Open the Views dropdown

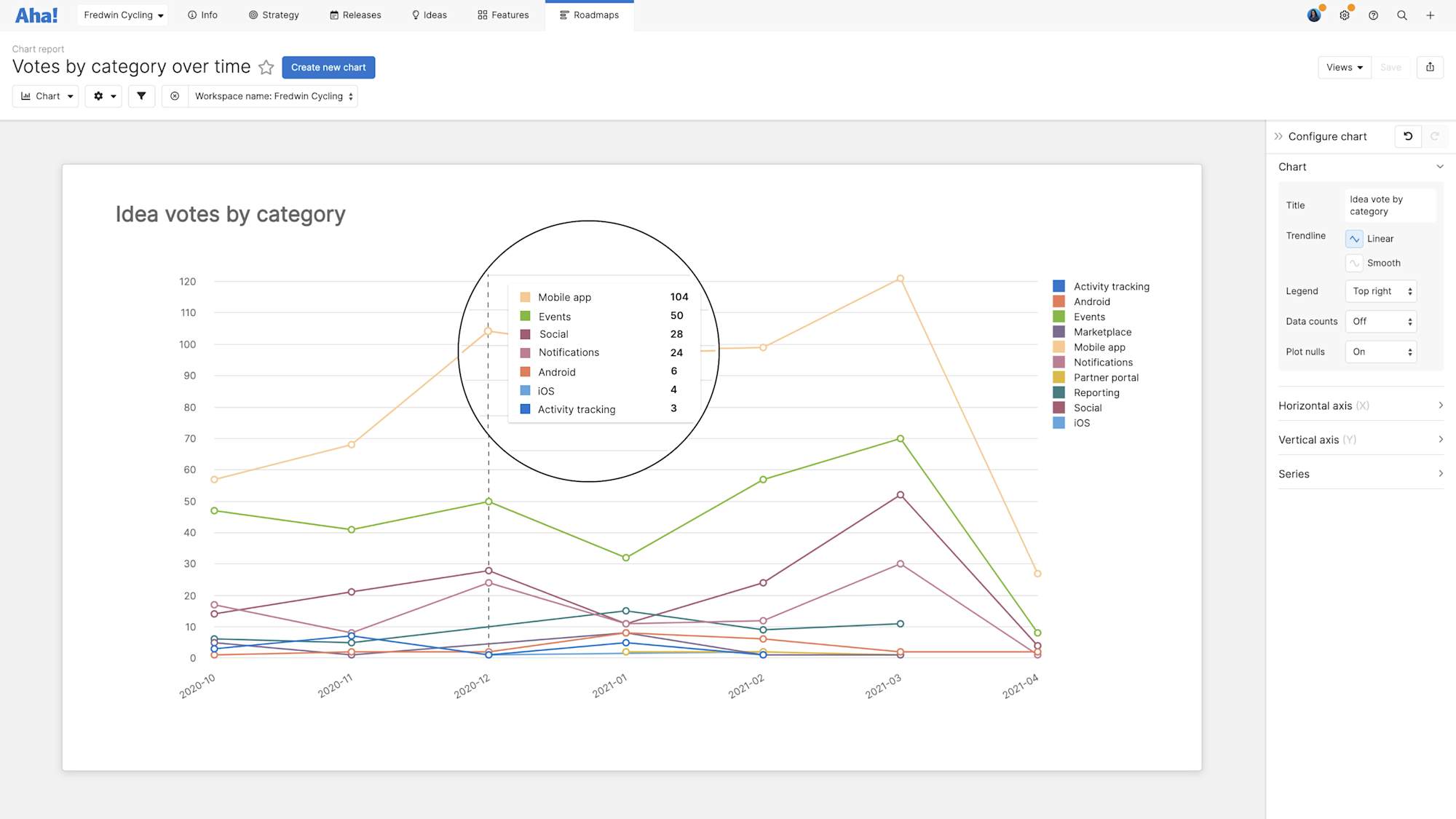pyautogui.click(x=1344, y=67)
